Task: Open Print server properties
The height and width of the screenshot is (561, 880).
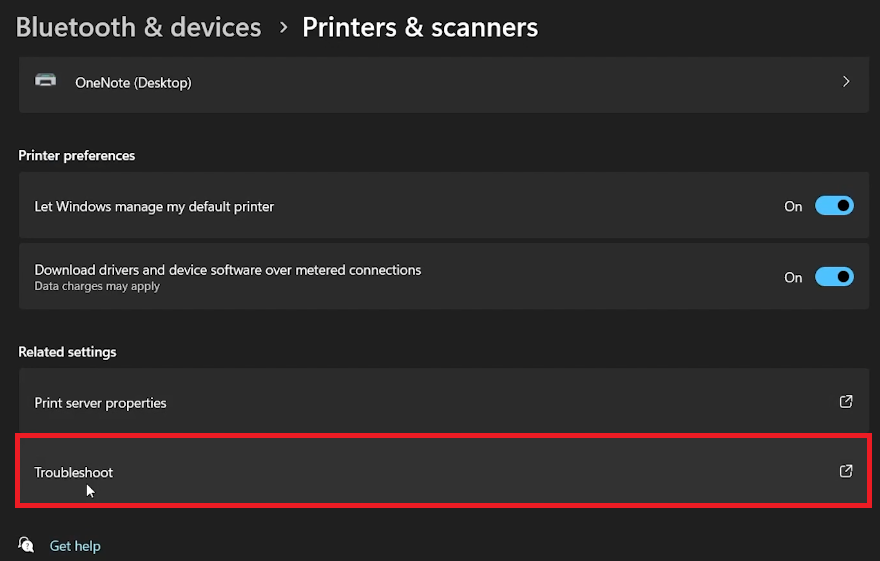Action: pyautogui.click(x=100, y=403)
